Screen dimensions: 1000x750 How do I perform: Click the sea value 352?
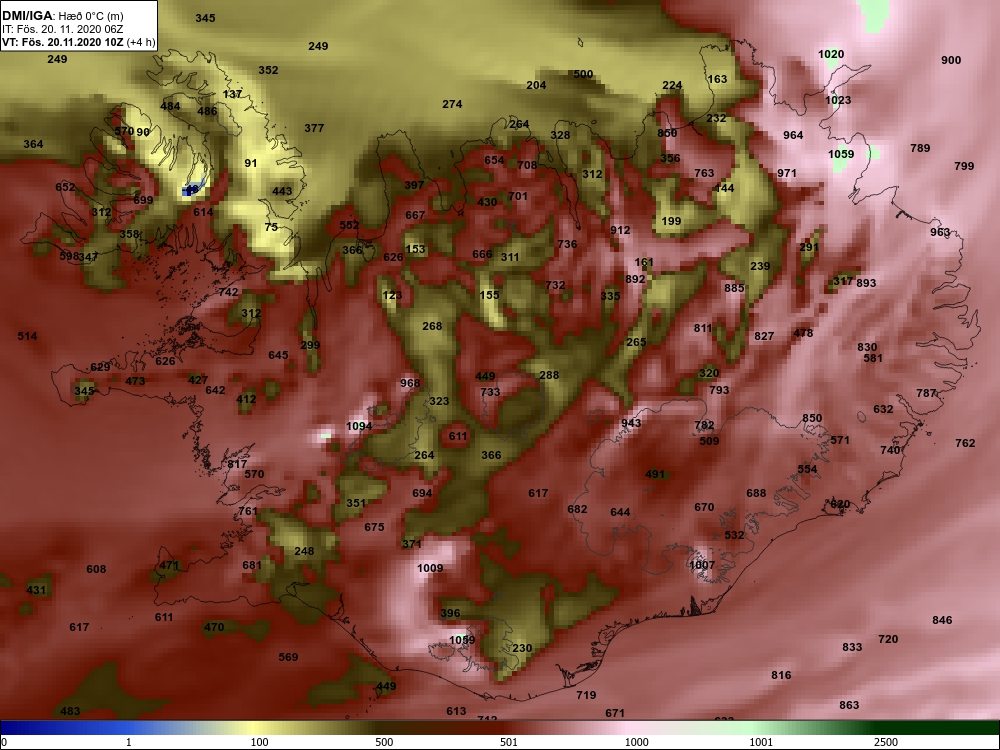[268, 70]
